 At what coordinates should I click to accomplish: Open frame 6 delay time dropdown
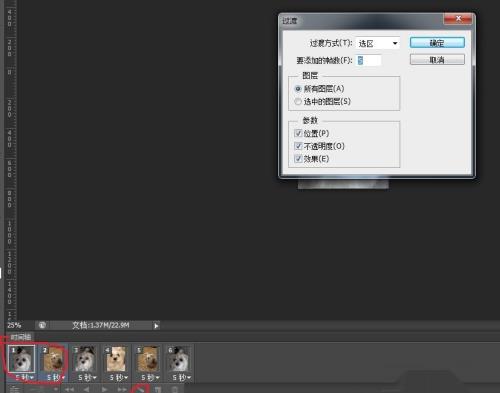(x=181, y=378)
